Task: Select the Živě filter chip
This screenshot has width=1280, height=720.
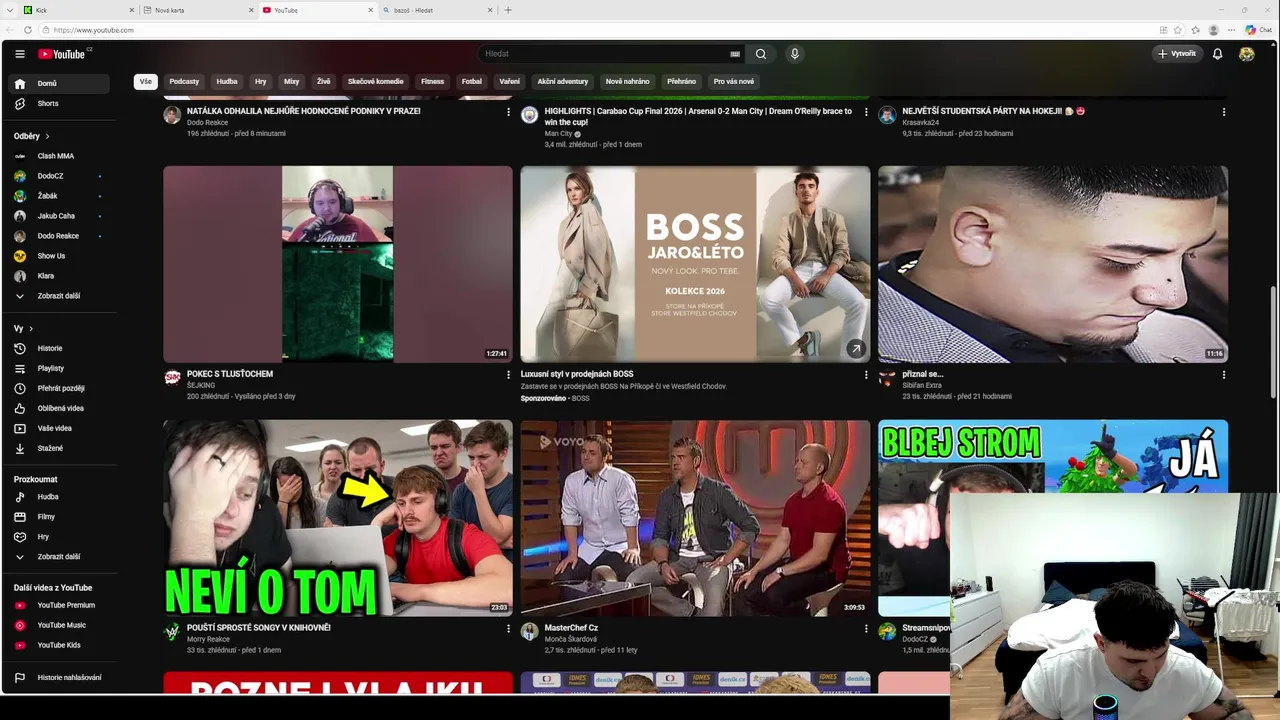Action: [x=324, y=82]
